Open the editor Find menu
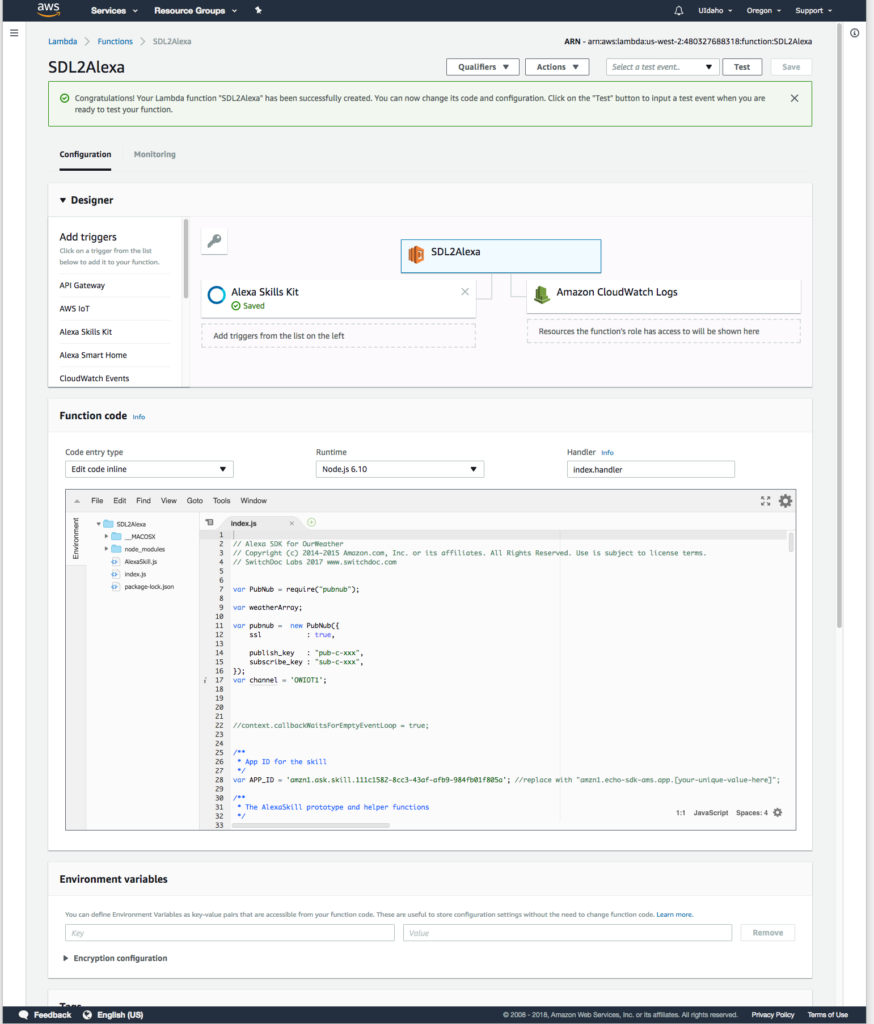The width and height of the screenshot is (874, 1024). pyautogui.click(x=143, y=501)
